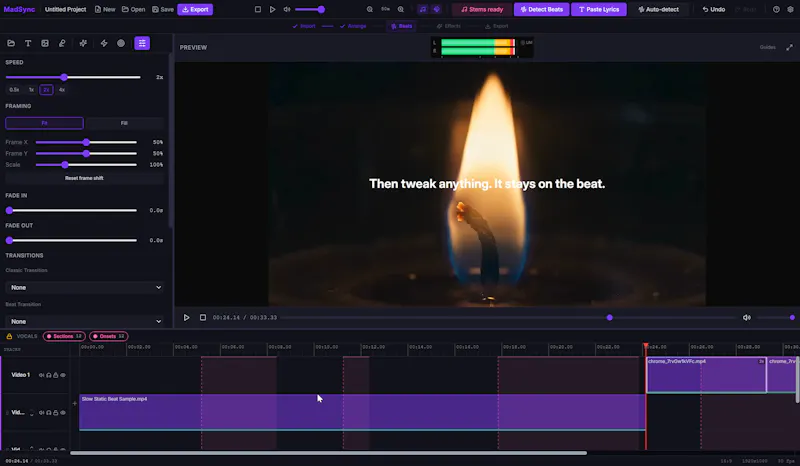Click the Scale slider
This screenshot has width=800, height=466.
click(86, 165)
